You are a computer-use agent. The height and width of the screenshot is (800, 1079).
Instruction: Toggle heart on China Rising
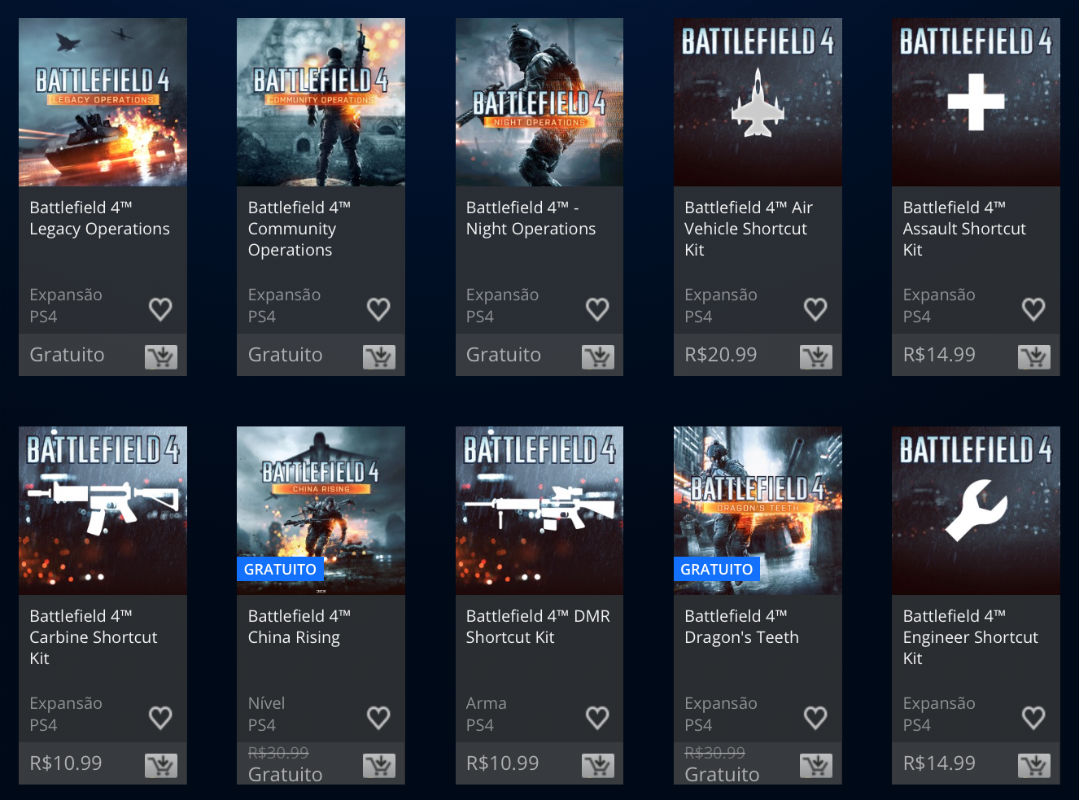pyautogui.click(x=378, y=717)
